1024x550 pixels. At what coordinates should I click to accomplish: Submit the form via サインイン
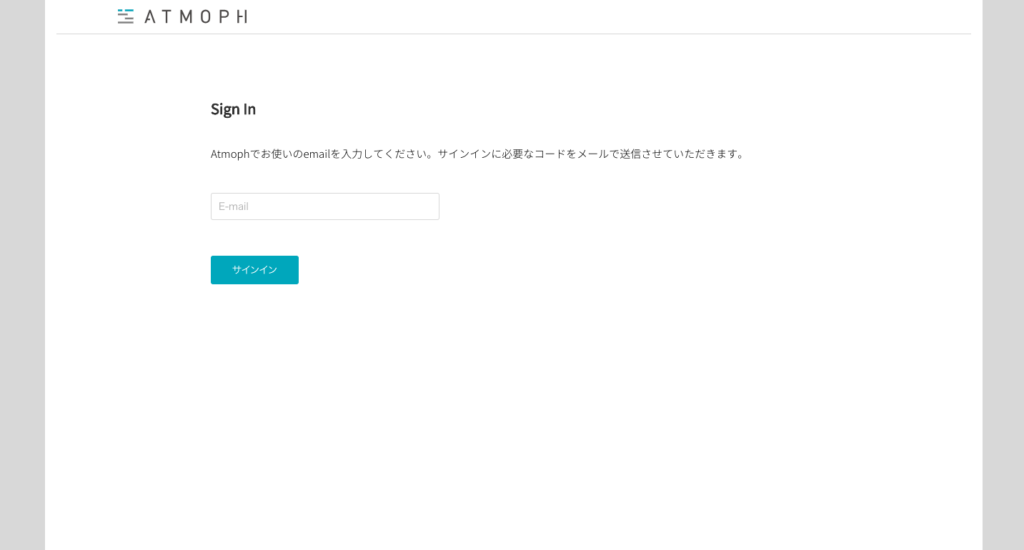(255, 270)
